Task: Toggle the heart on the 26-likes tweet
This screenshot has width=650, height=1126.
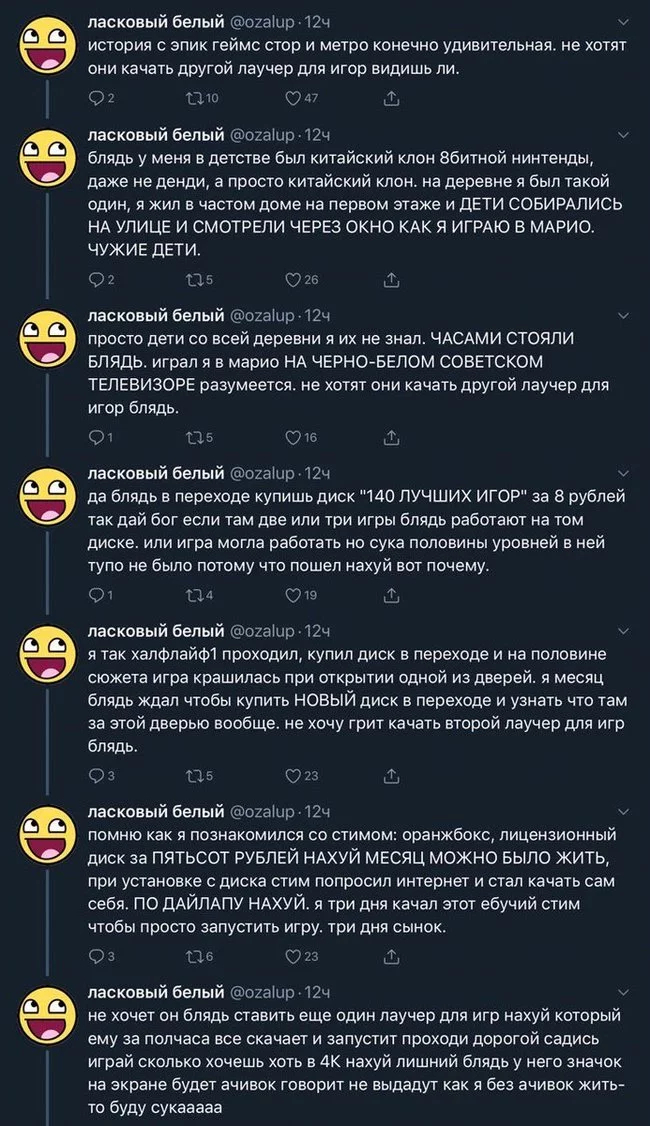Action: click(293, 279)
